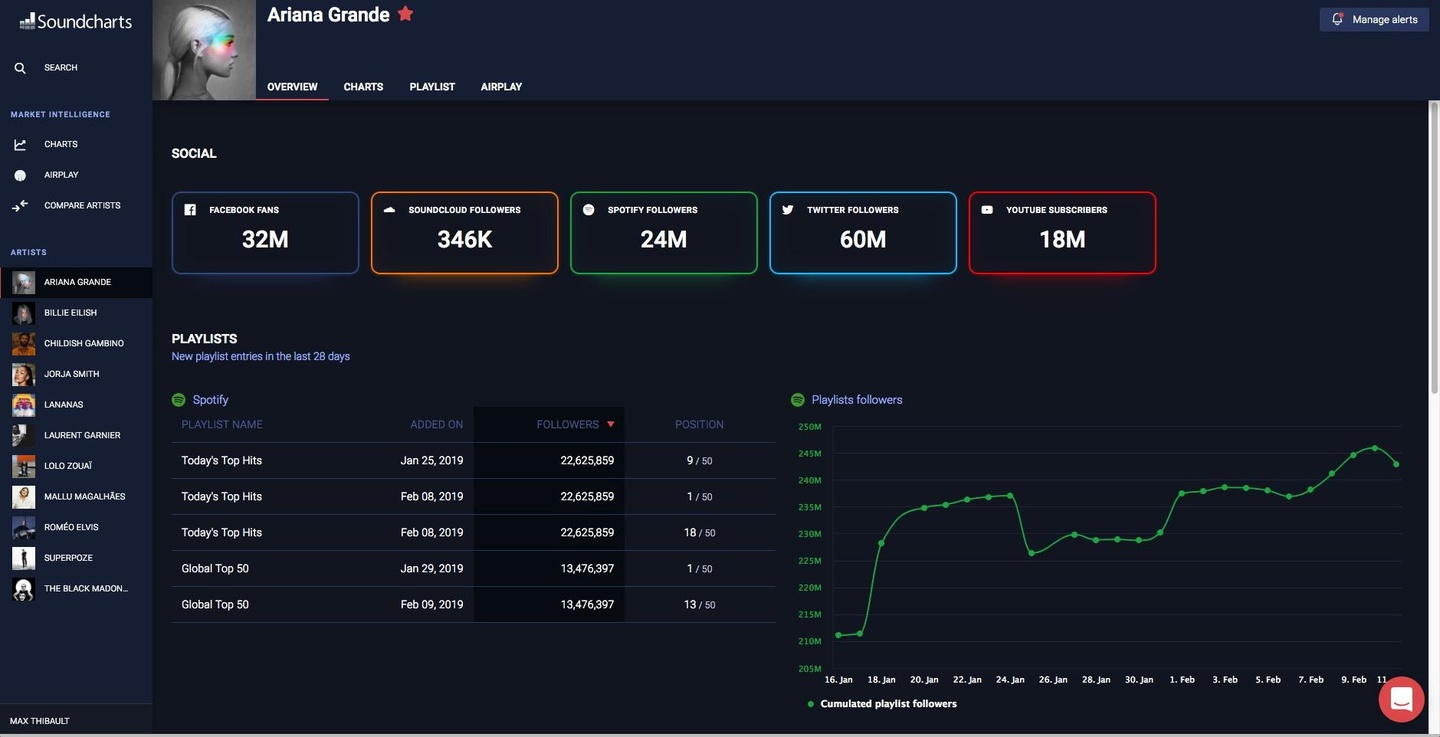Select Laurent Garnier in the artists list
Screen dimensions: 1440x737
pos(76,436)
